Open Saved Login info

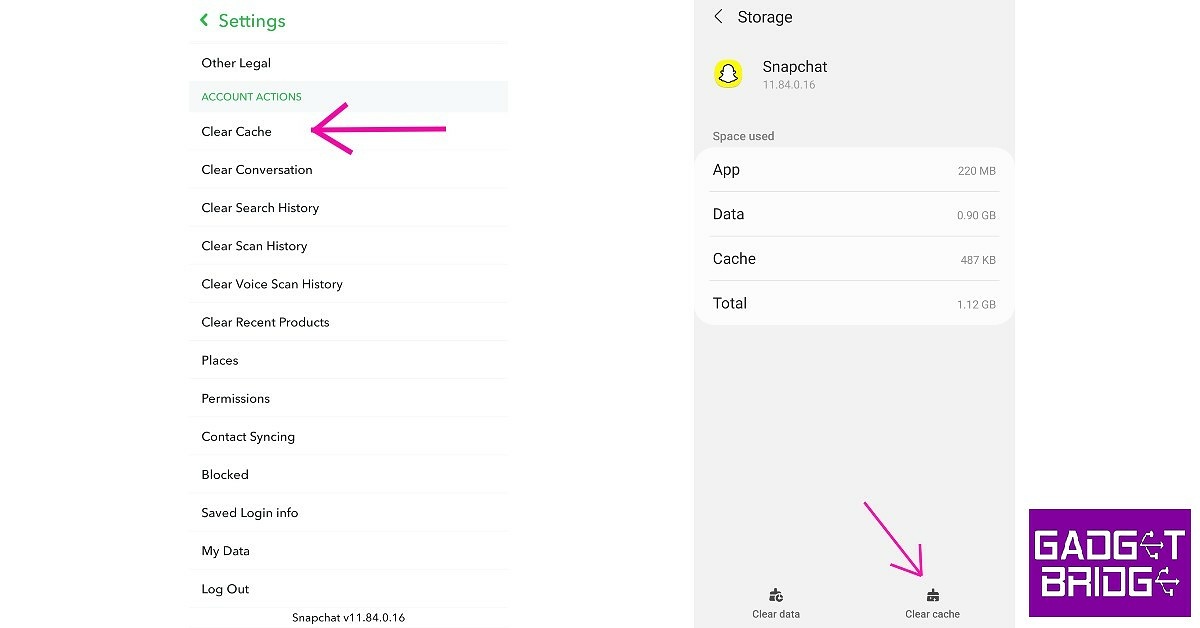(x=250, y=513)
